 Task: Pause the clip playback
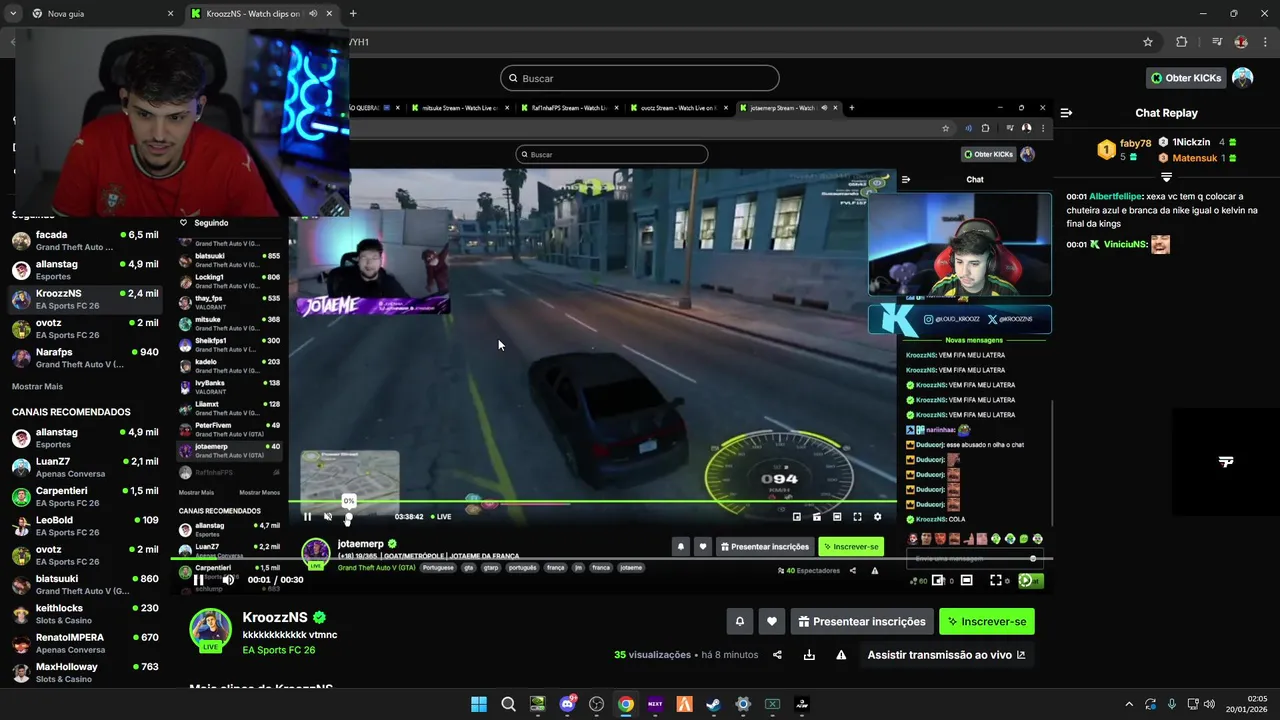pyautogui.click(x=199, y=580)
